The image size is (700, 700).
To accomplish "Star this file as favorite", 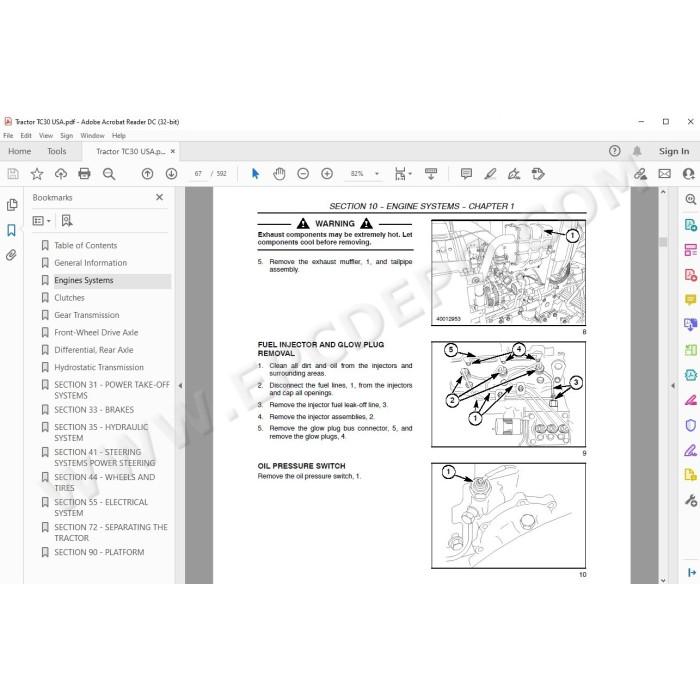I will point(37,174).
